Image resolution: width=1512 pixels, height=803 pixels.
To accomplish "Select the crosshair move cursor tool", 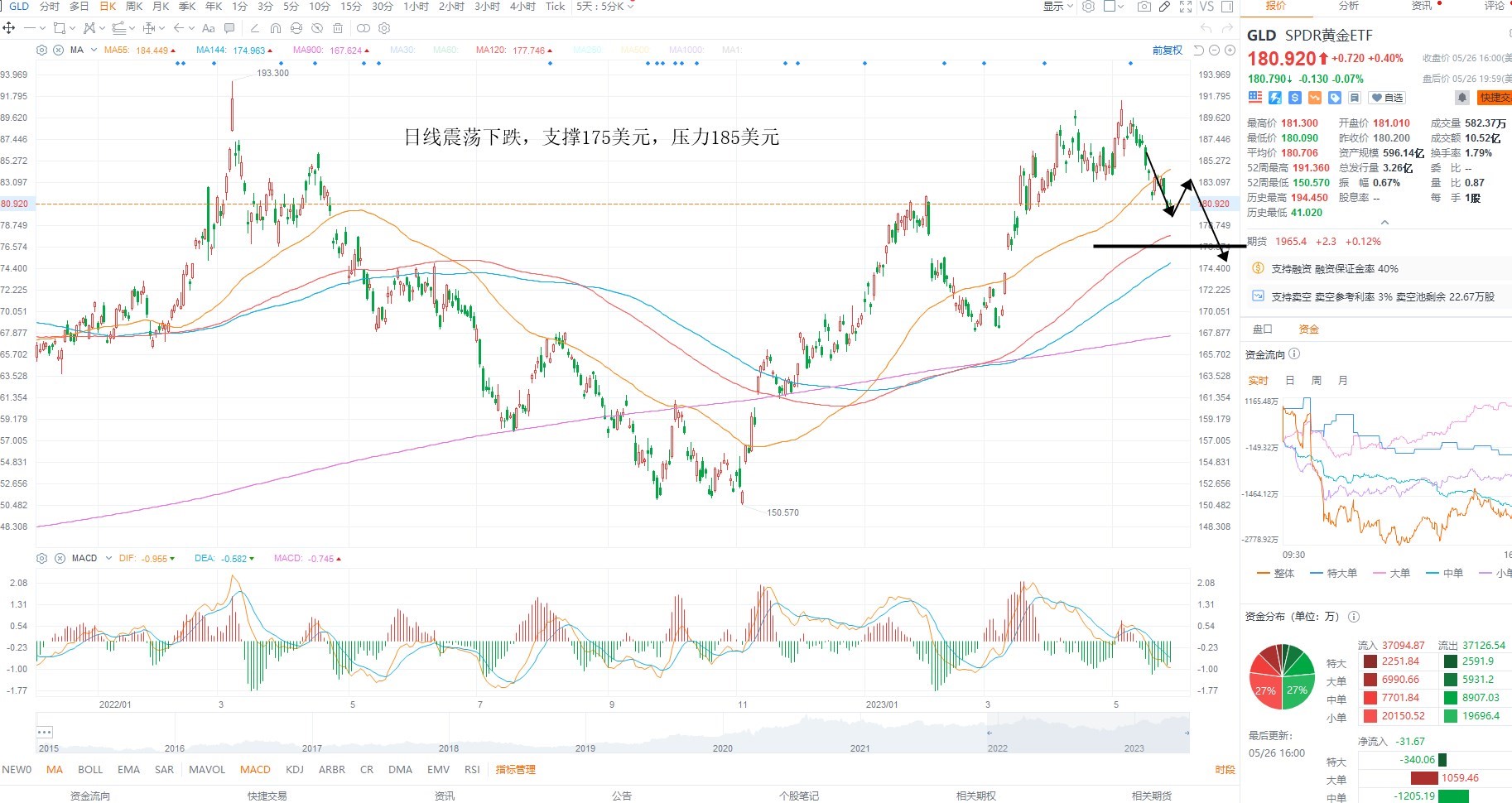I will [8, 28].
